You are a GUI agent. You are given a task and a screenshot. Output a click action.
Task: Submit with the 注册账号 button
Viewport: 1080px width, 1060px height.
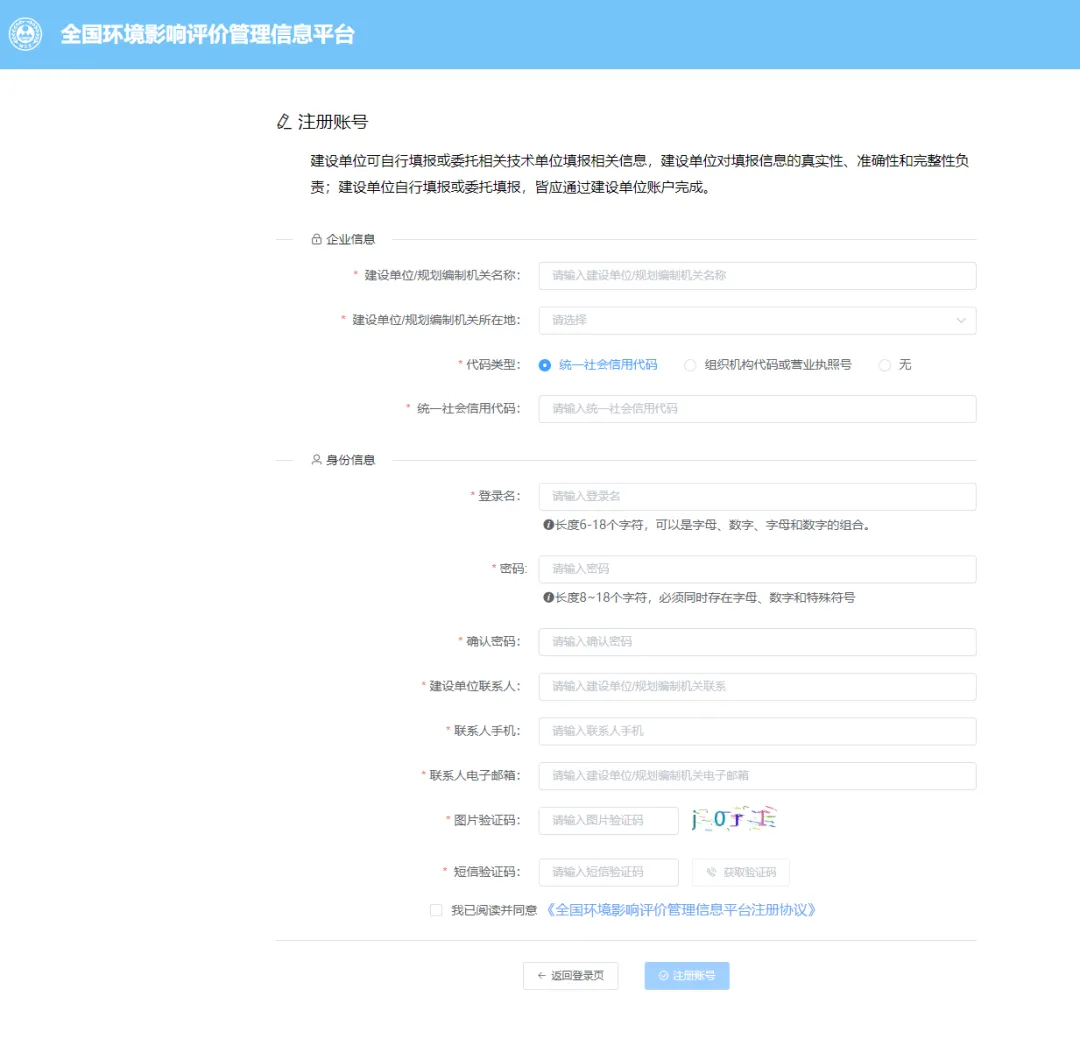(x=687, y=976)
